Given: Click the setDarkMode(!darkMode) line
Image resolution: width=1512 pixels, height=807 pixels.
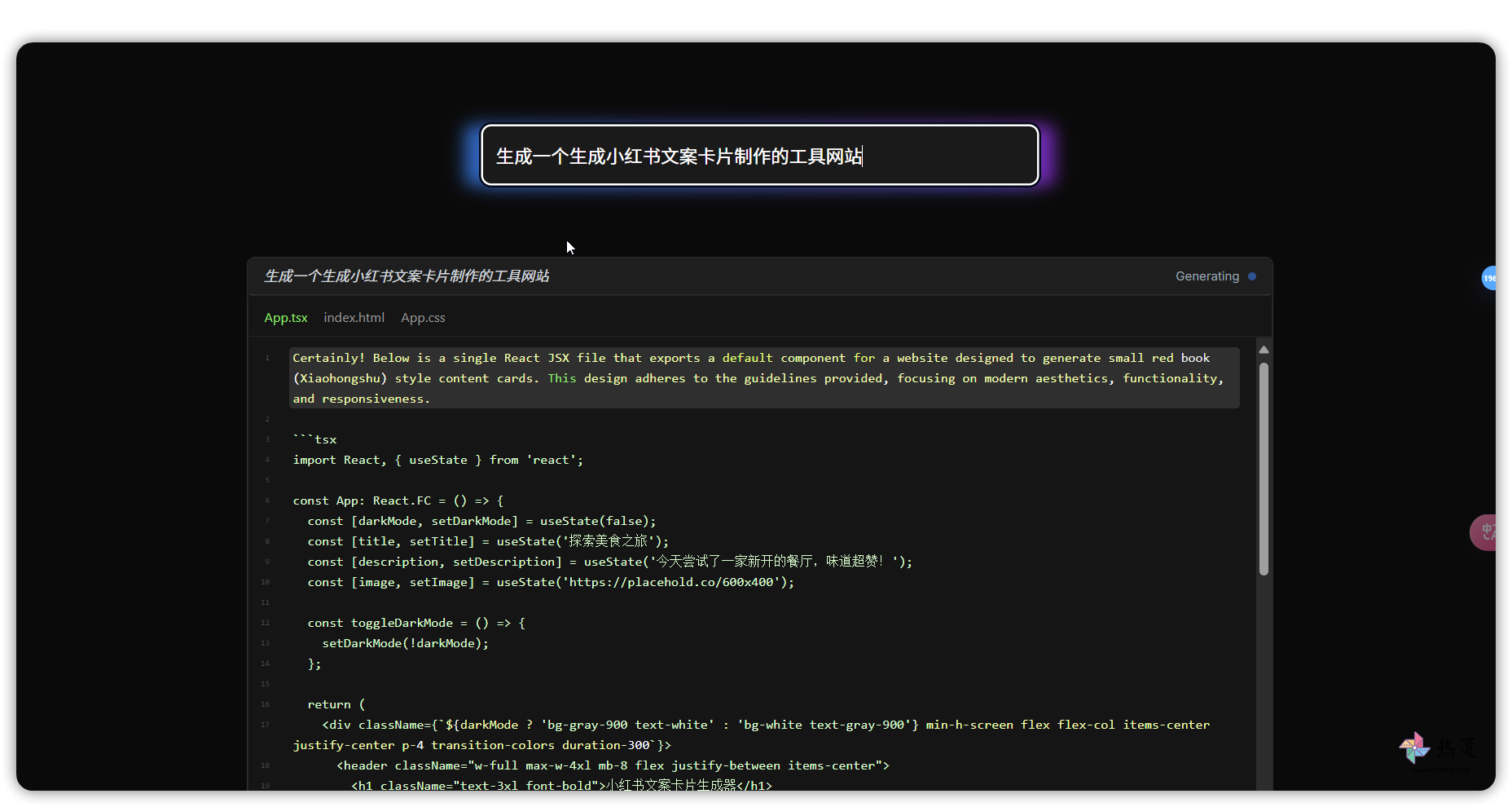Looking at the screenshot, I should click(x=405, y=643).
